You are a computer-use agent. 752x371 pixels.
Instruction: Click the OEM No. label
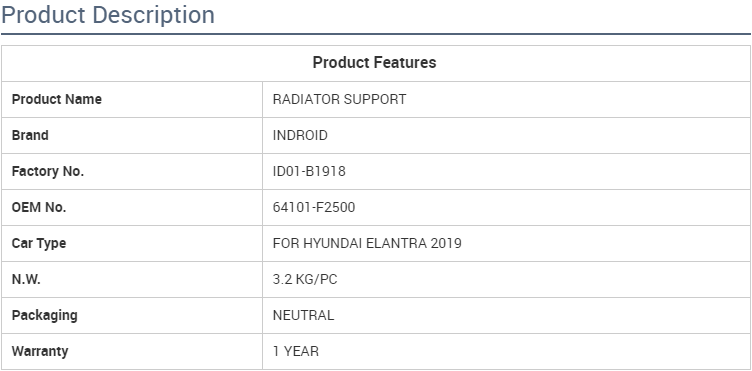pos(39,208)
